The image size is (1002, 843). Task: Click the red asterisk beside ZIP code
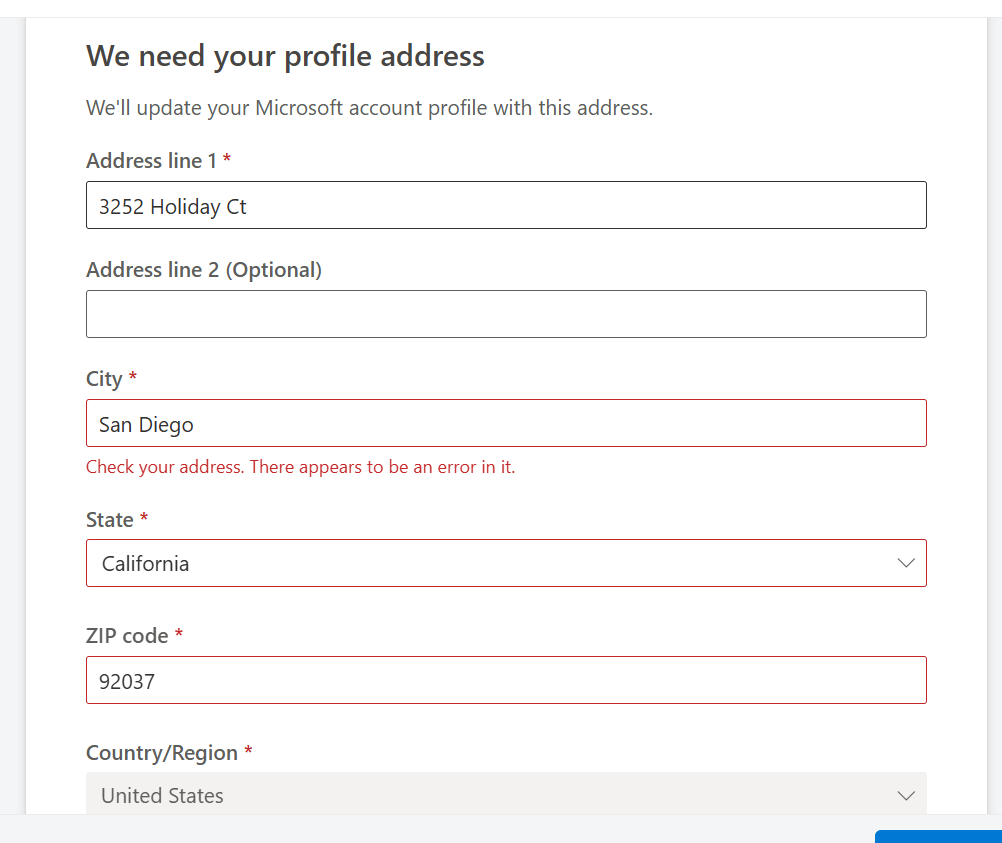179,635
